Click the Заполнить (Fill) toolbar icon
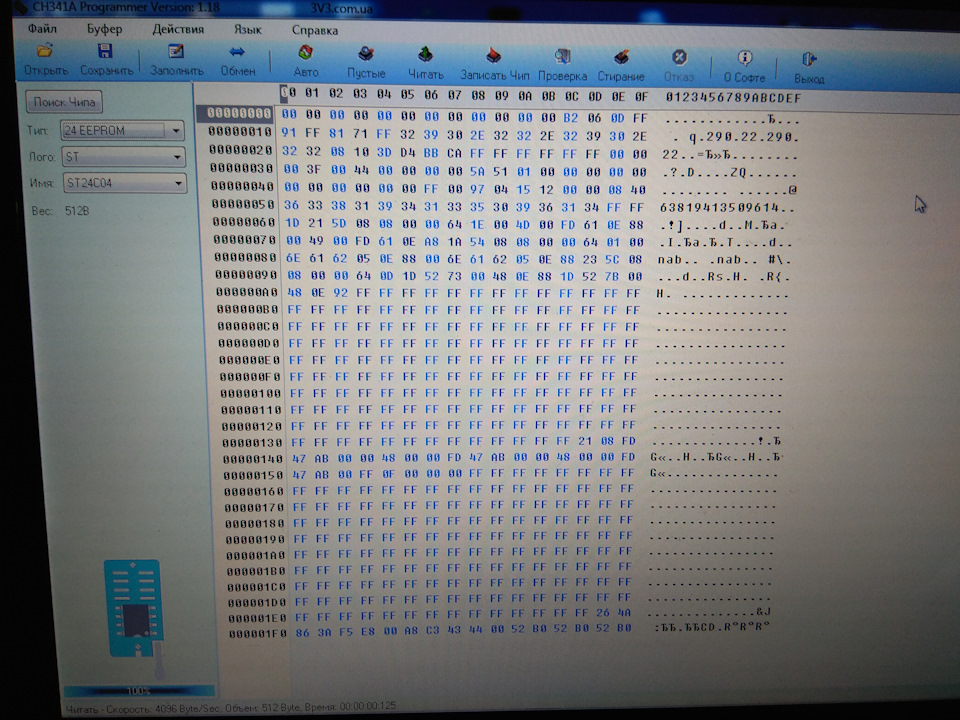The image size is (960, 720). coord(176,52)
